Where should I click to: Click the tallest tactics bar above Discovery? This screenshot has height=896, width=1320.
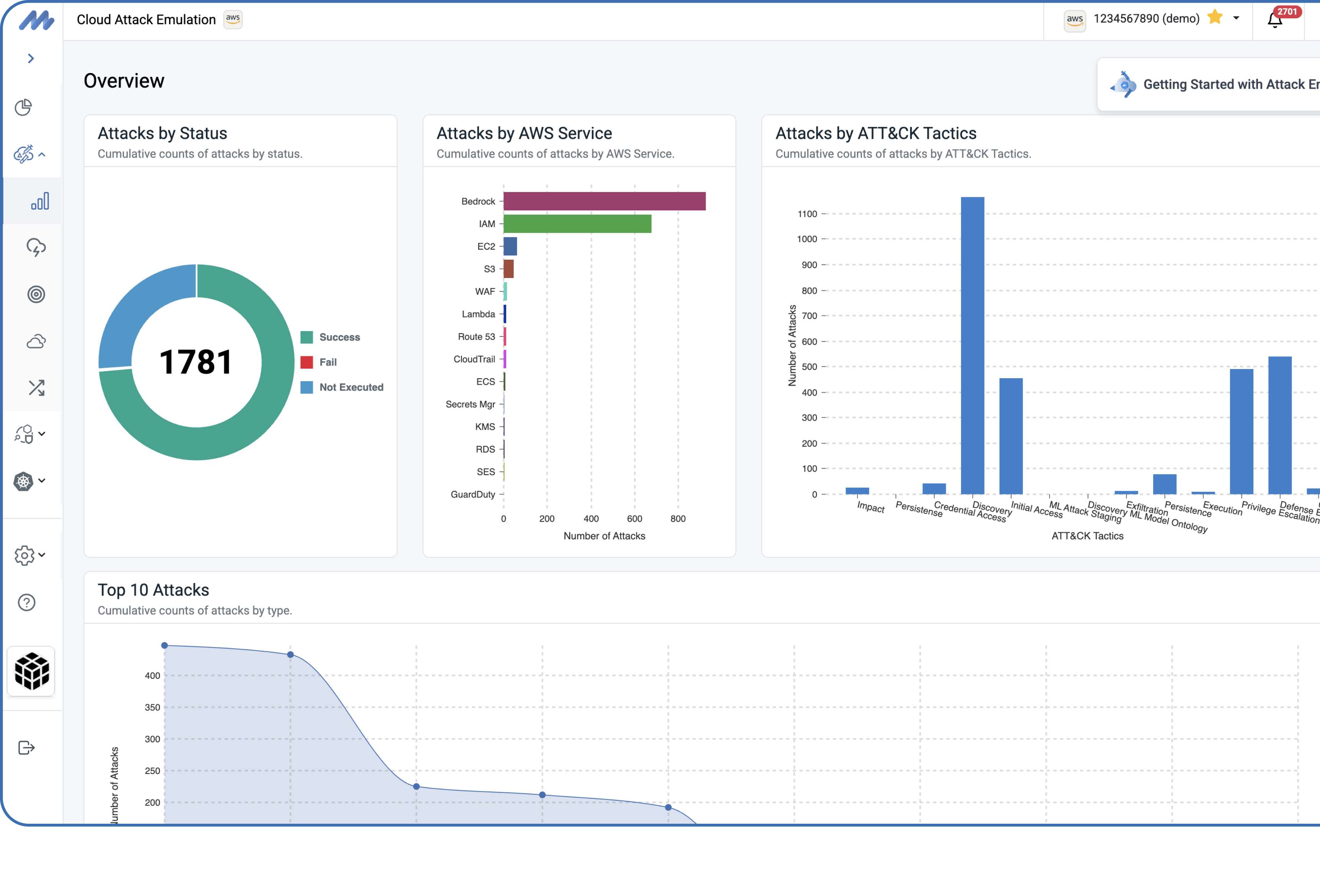(x=972, y=345)
